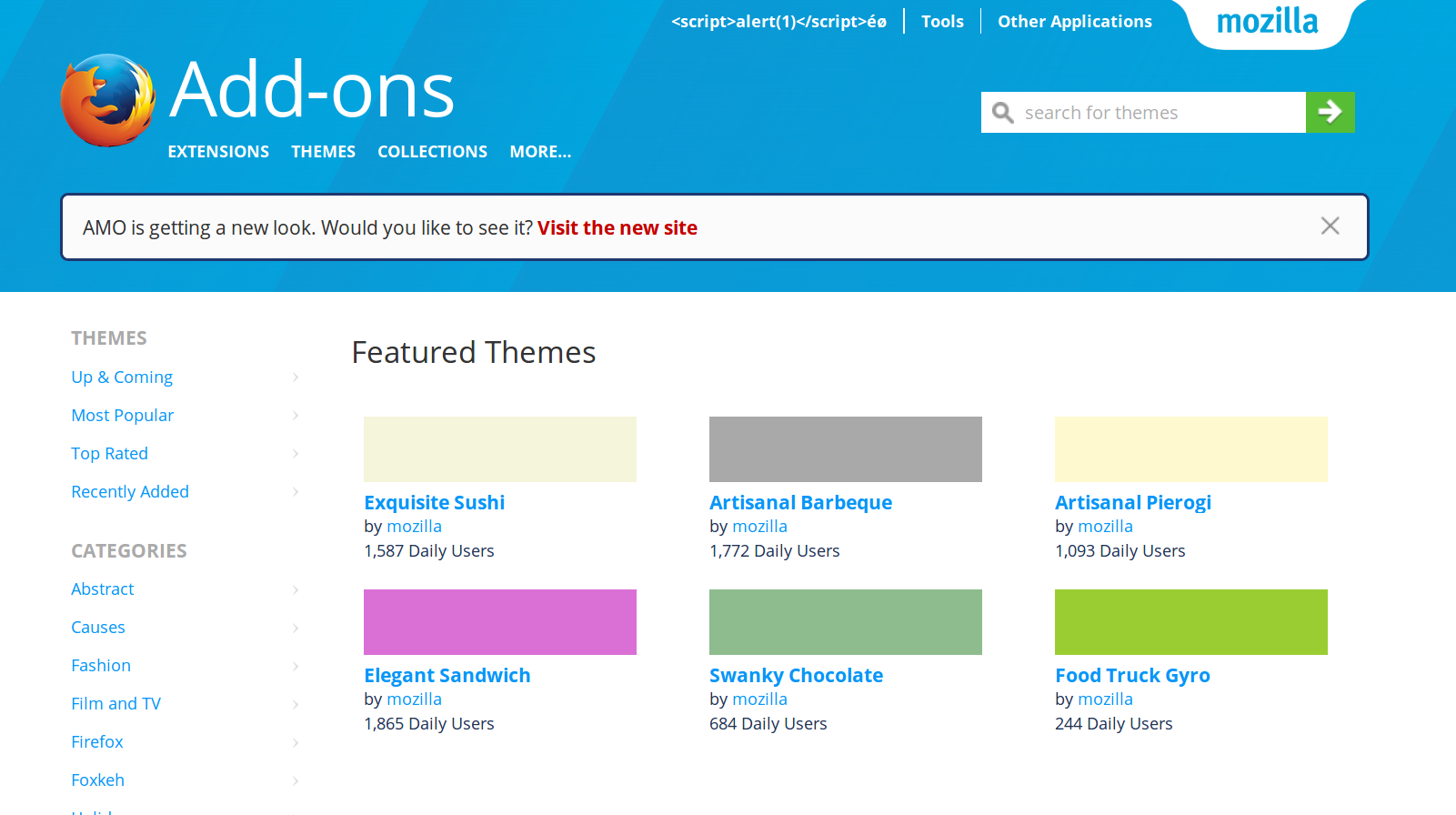Click mozilla author under Elegant Sandwich
The width and height of the screenshot is (1456, 815).
(x=414, y=699)
